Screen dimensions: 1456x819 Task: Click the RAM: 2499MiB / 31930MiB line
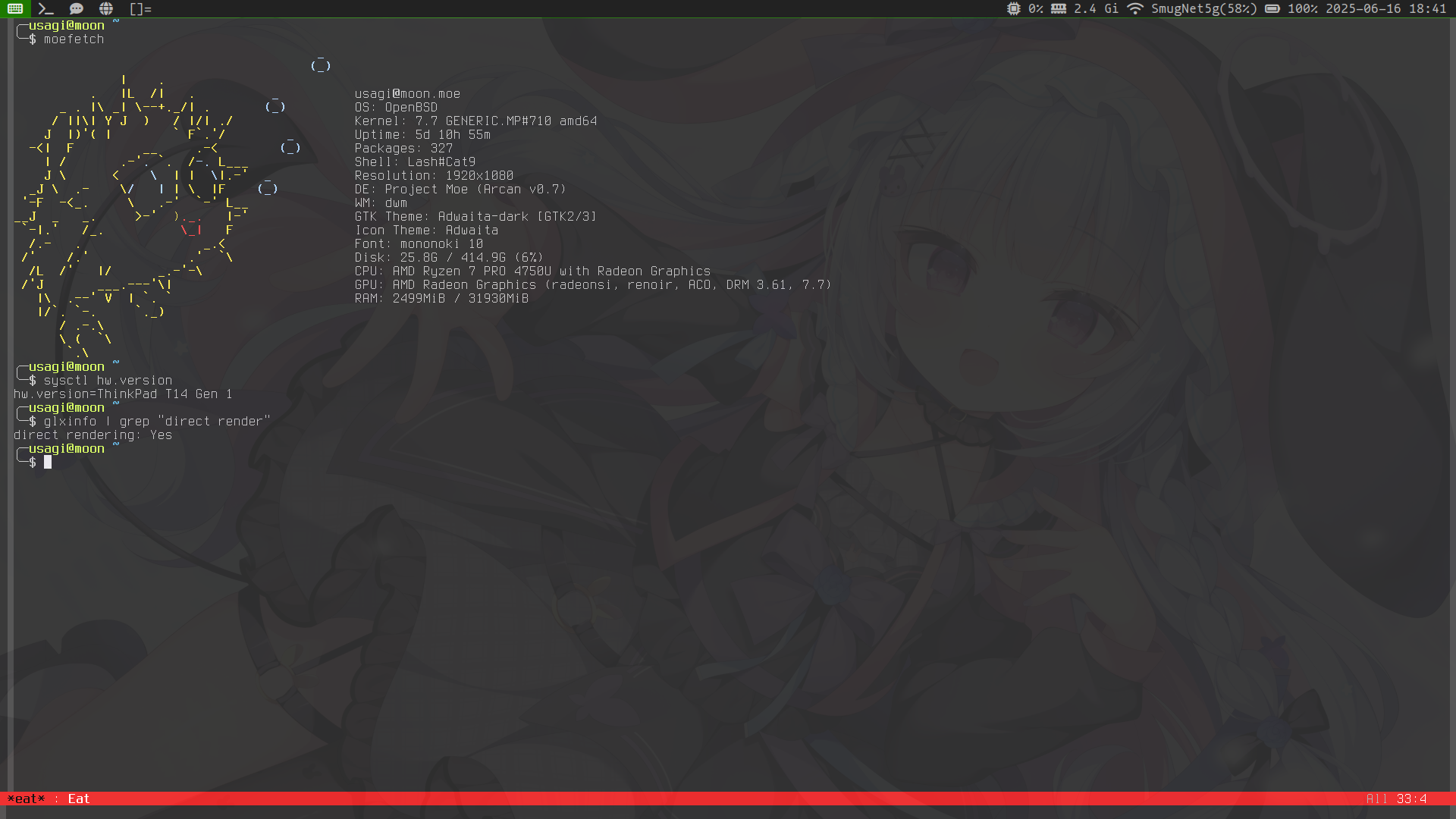441,299
